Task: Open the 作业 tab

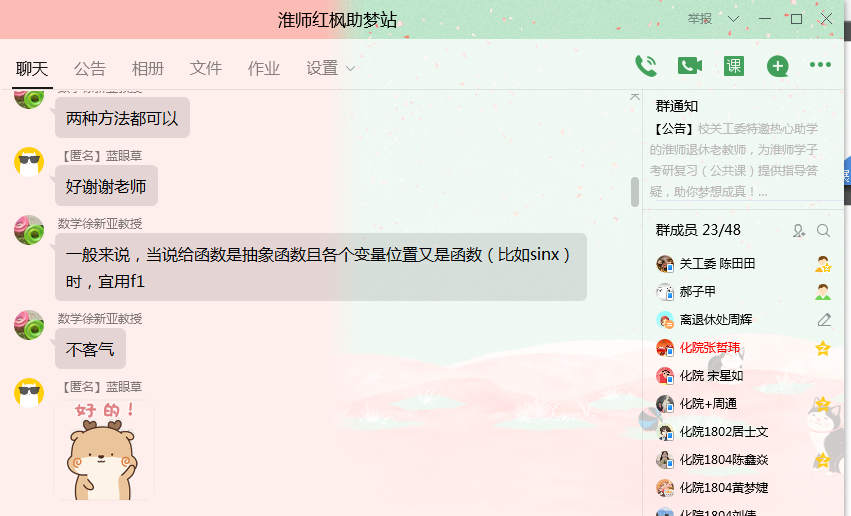Action: (264, 68)
